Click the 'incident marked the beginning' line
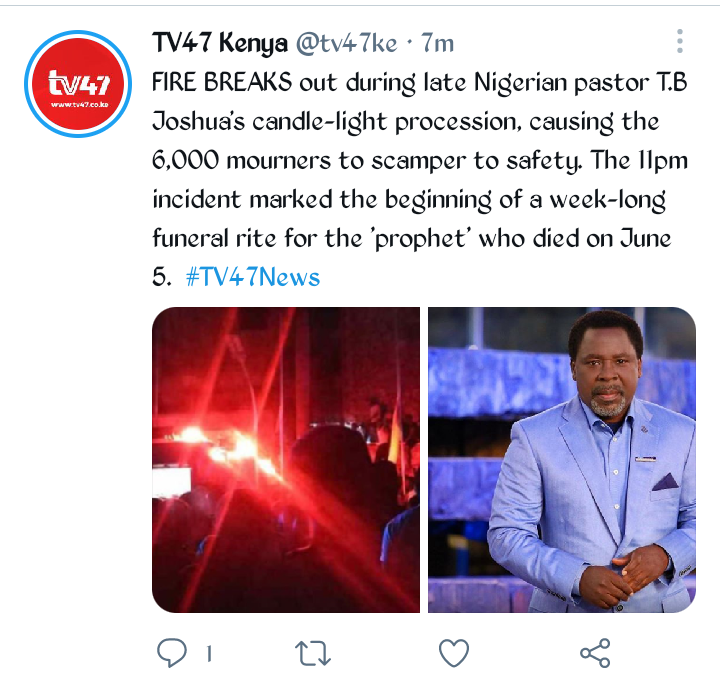720x684 pixels. point(409,200)
